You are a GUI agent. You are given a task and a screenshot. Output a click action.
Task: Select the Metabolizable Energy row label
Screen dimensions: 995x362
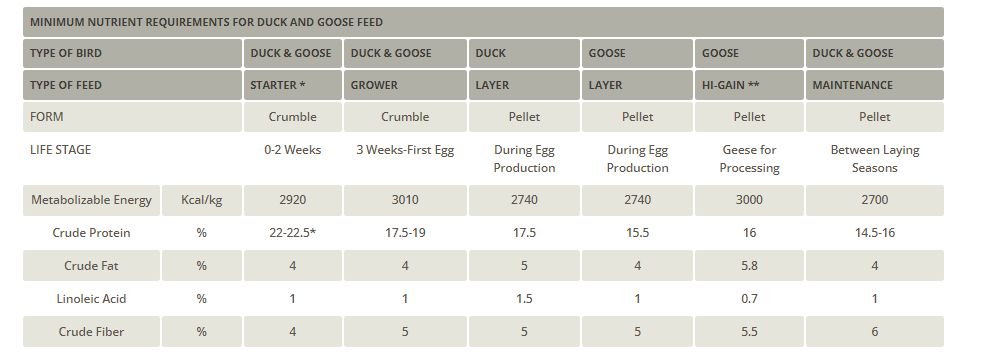click(x=91, y=200)
